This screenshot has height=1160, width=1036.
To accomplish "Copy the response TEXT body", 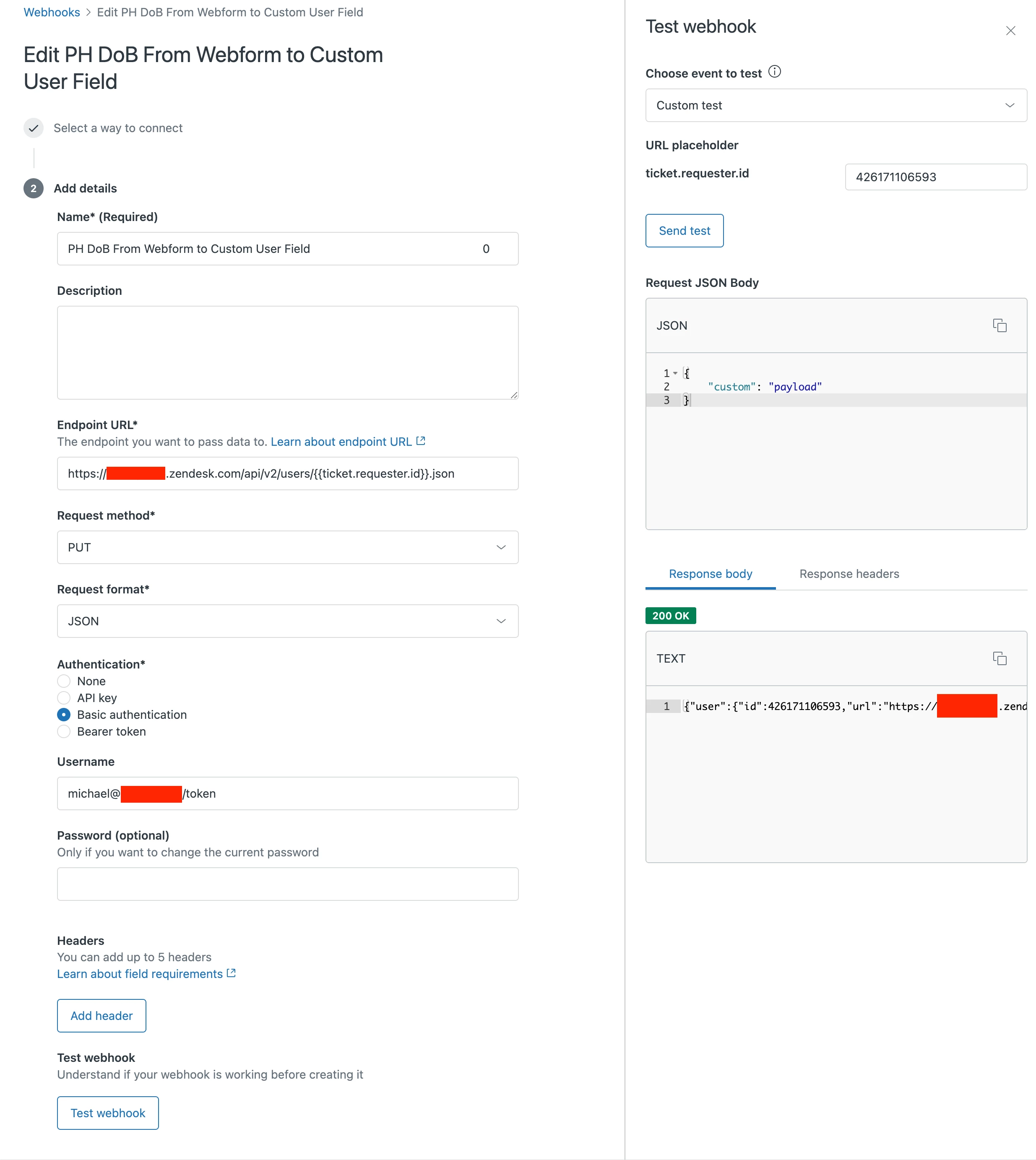I will tap(999, 658).
